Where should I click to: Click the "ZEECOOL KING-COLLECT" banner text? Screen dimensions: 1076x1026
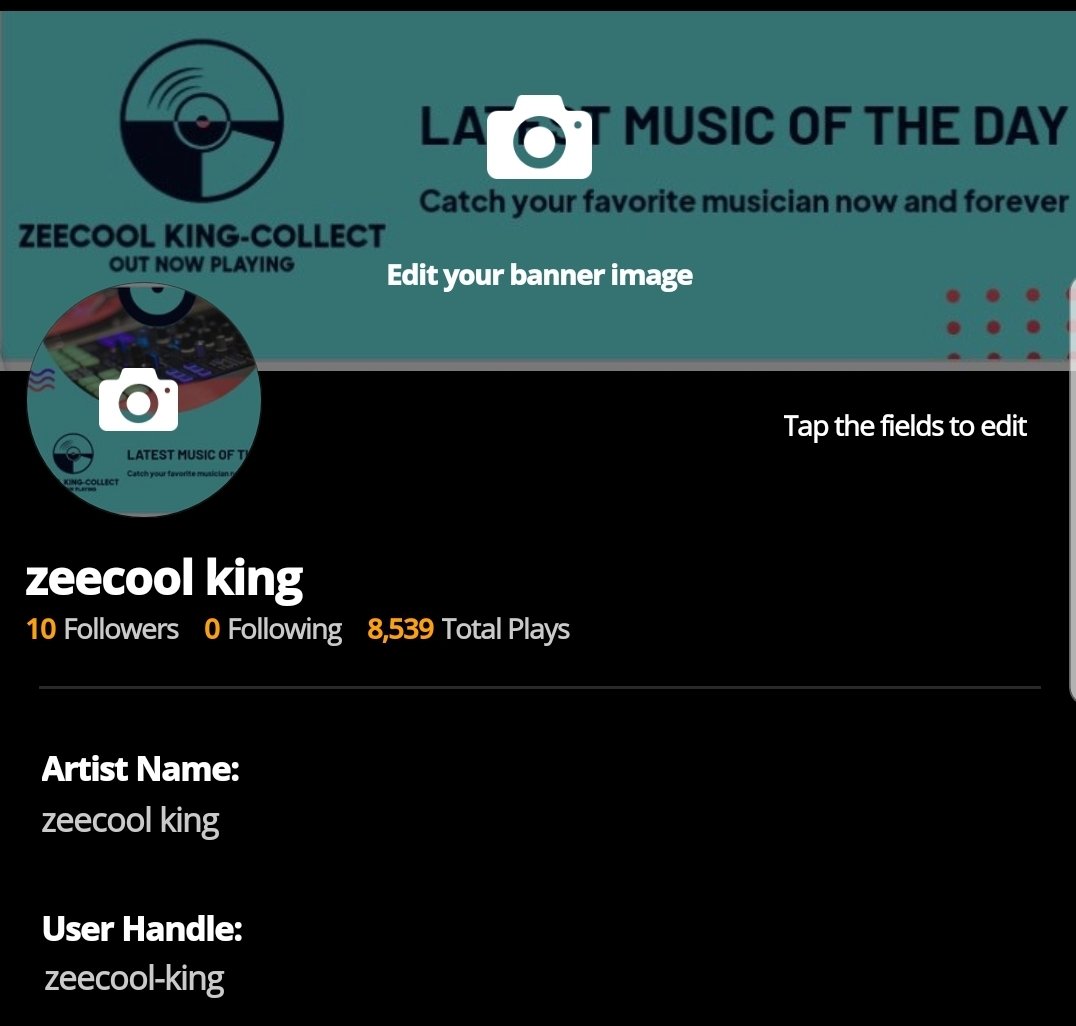coord(201,237)
